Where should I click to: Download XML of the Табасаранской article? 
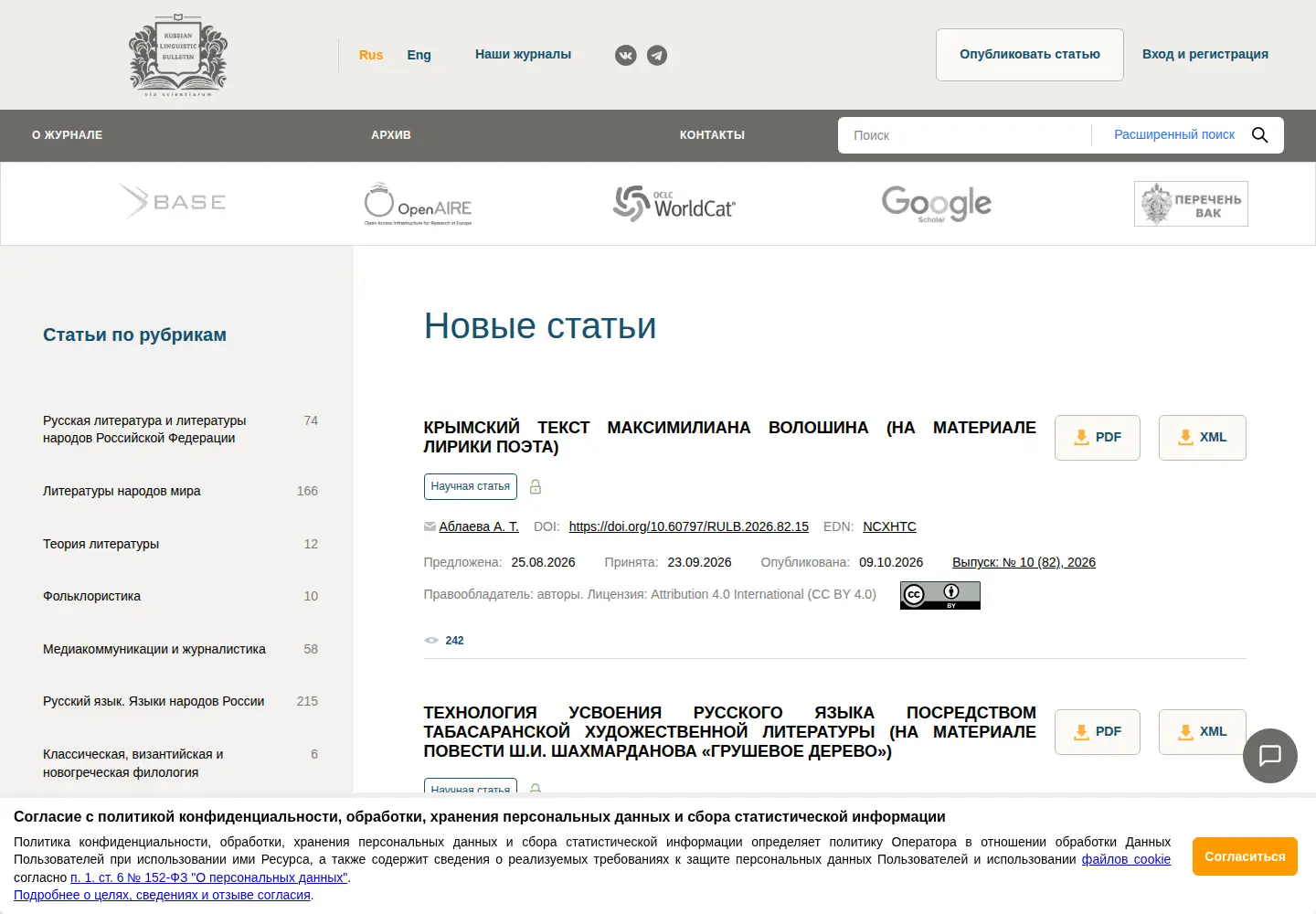click(x=1203, y=732)
